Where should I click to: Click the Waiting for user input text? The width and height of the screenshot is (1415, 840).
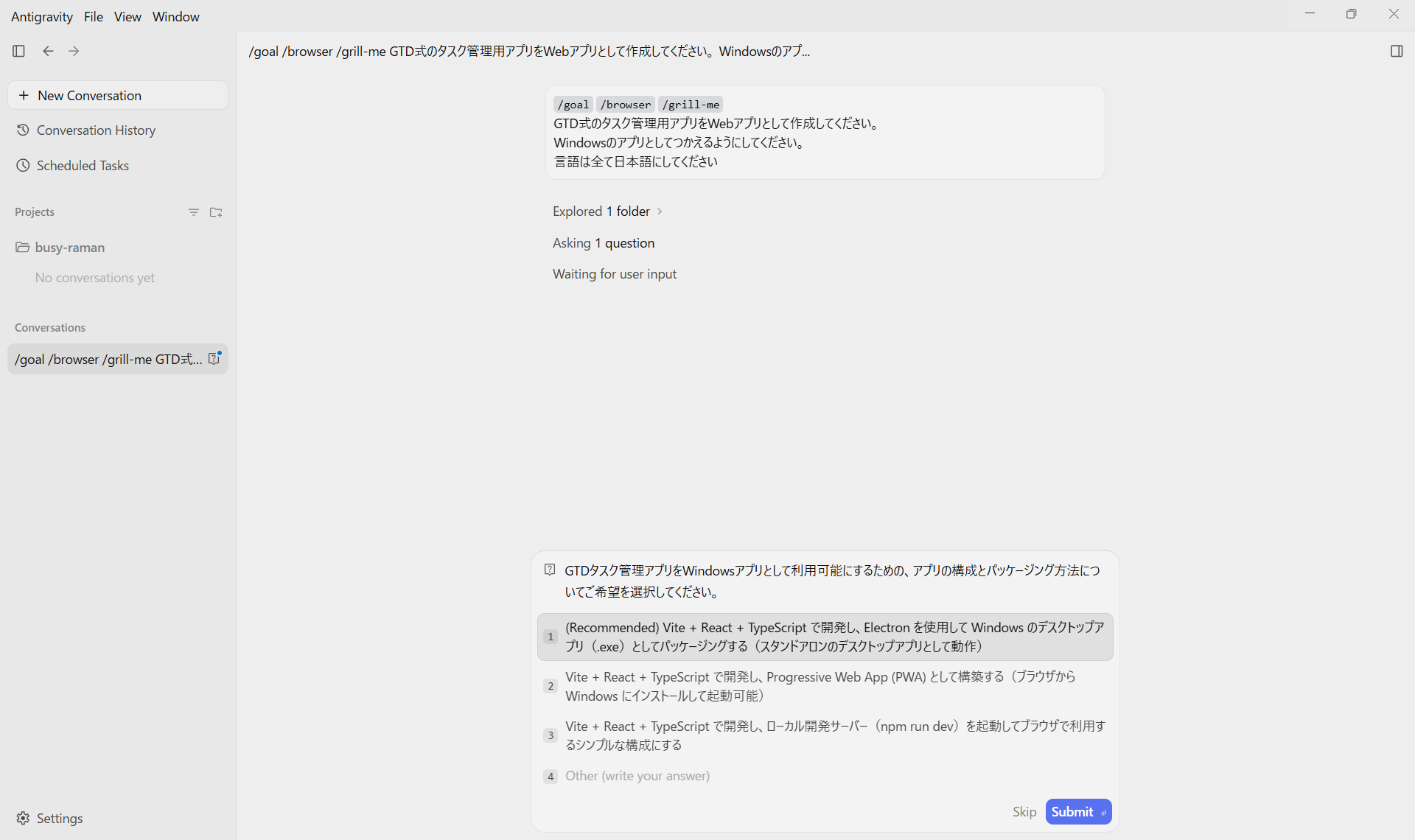tap(615, 273)
